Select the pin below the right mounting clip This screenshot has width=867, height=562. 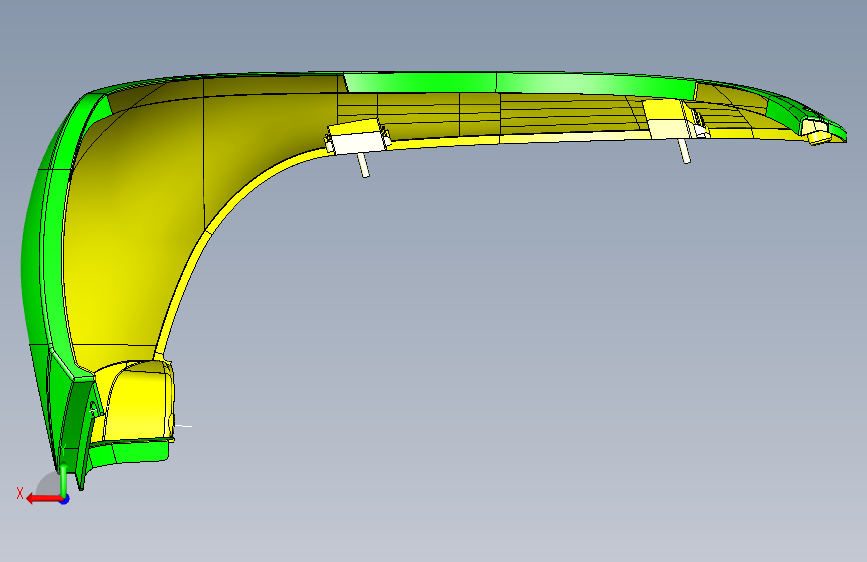(x=685, y=151)
